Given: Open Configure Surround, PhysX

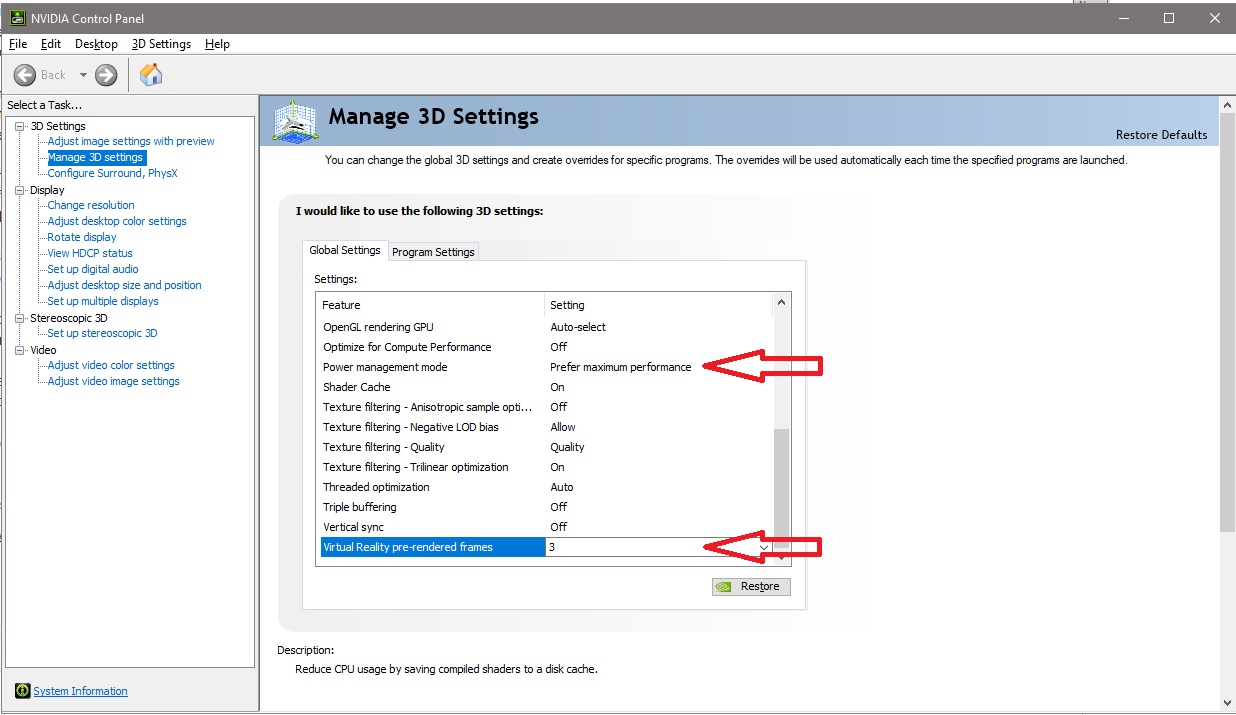Looking at the screenshot, I should [113, 173].
